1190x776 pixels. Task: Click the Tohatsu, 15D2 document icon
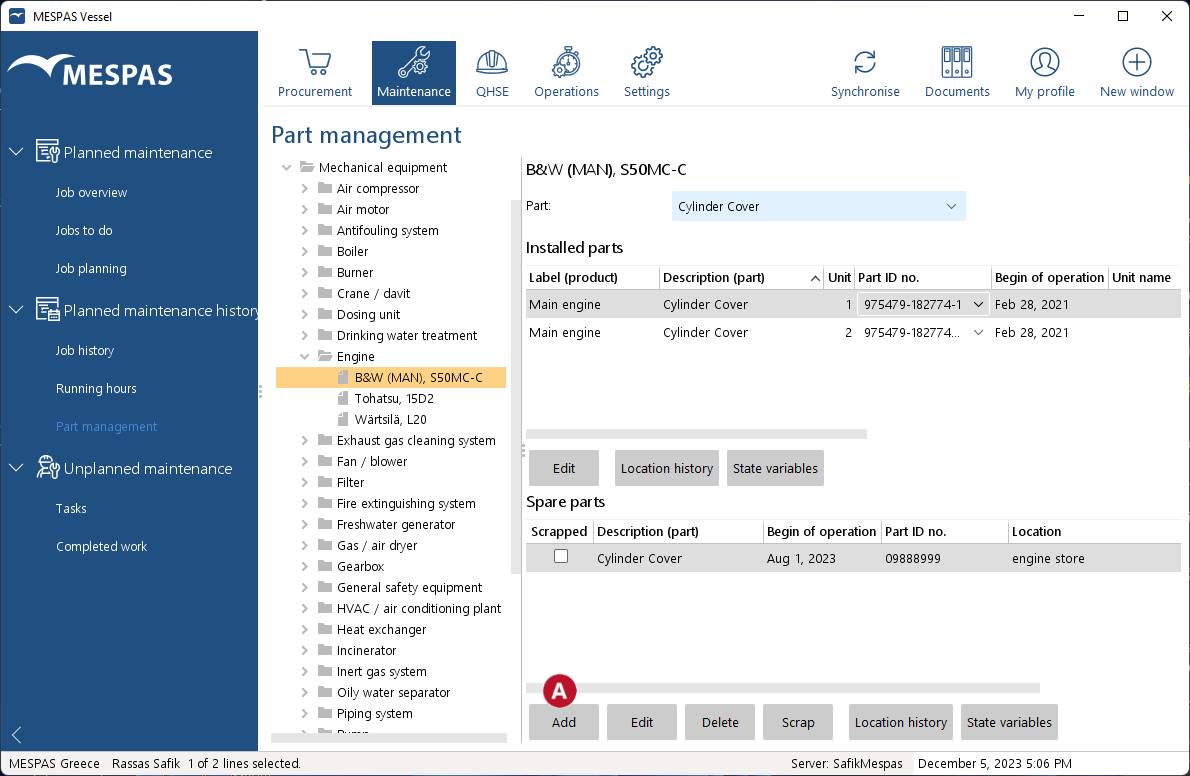[x=343, y=398]
